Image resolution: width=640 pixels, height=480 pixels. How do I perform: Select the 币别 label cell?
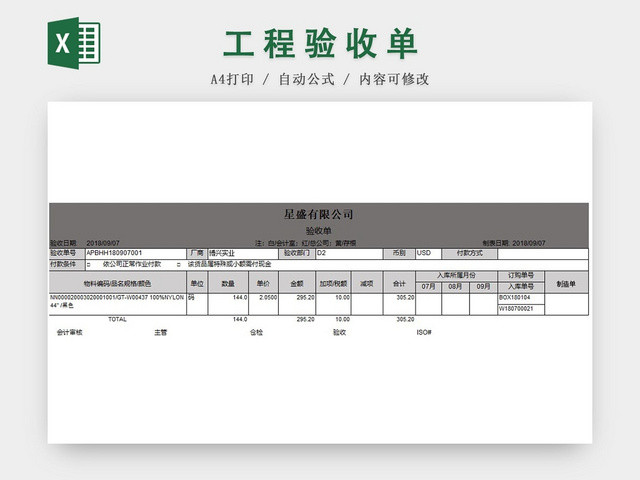[x=399, y=253]
